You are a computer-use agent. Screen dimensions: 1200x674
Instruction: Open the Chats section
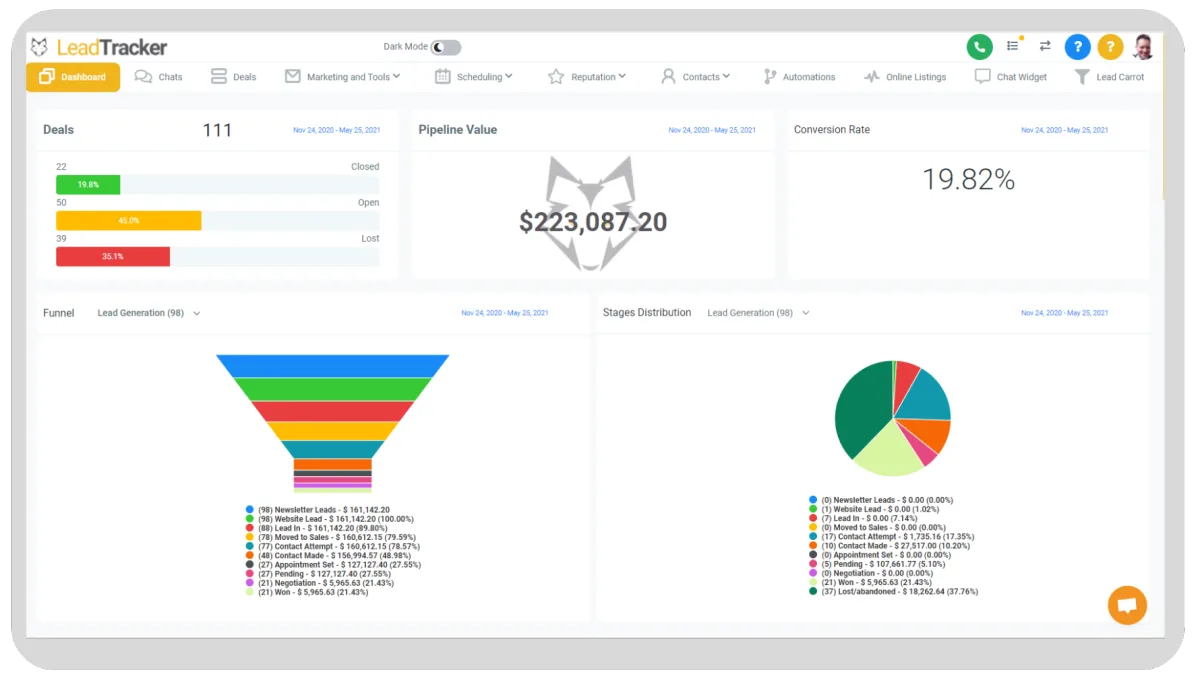pyautogui.click(x=159, y=77)
